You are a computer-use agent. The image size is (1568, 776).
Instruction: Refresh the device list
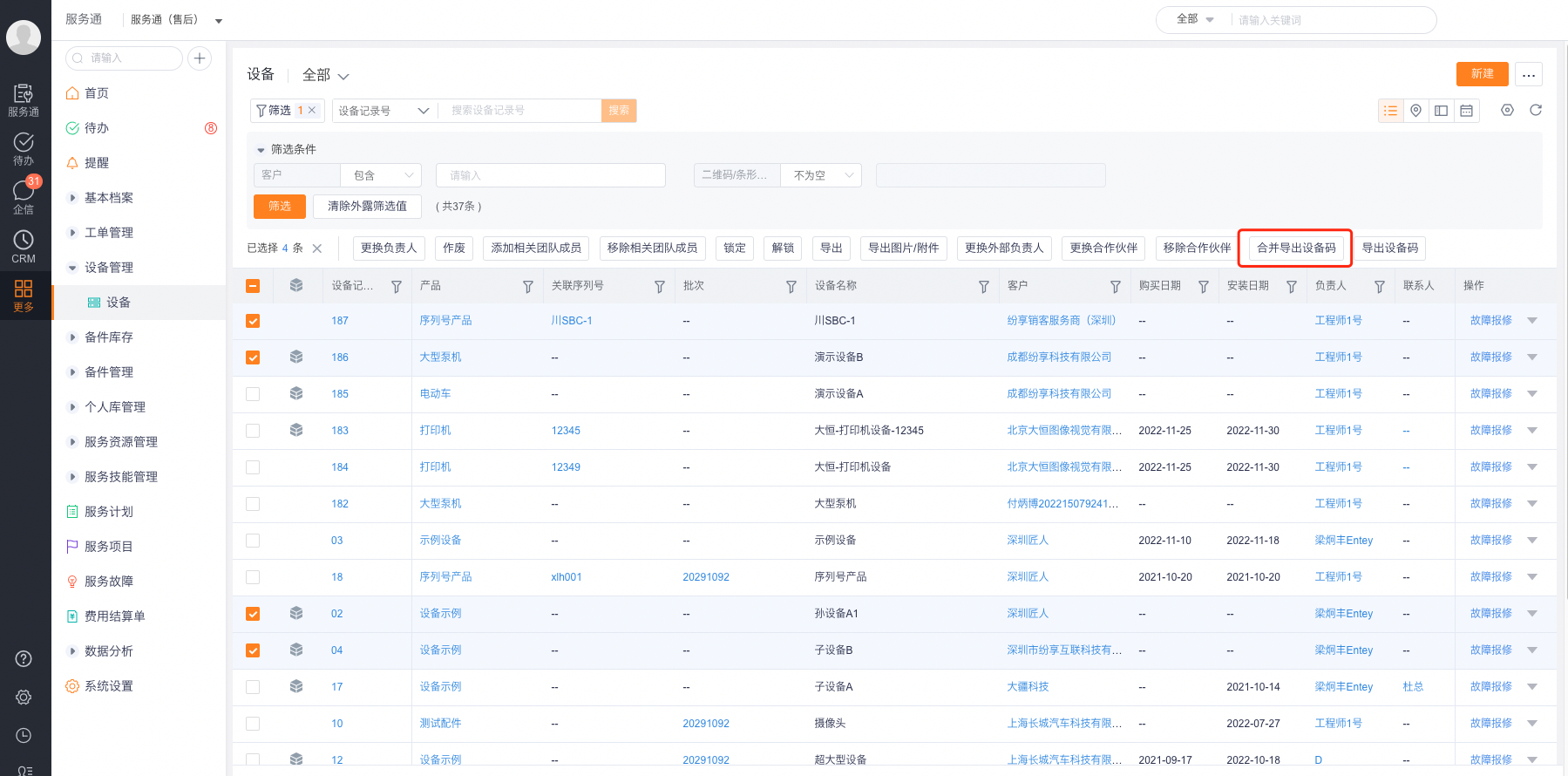(1536, 110)
